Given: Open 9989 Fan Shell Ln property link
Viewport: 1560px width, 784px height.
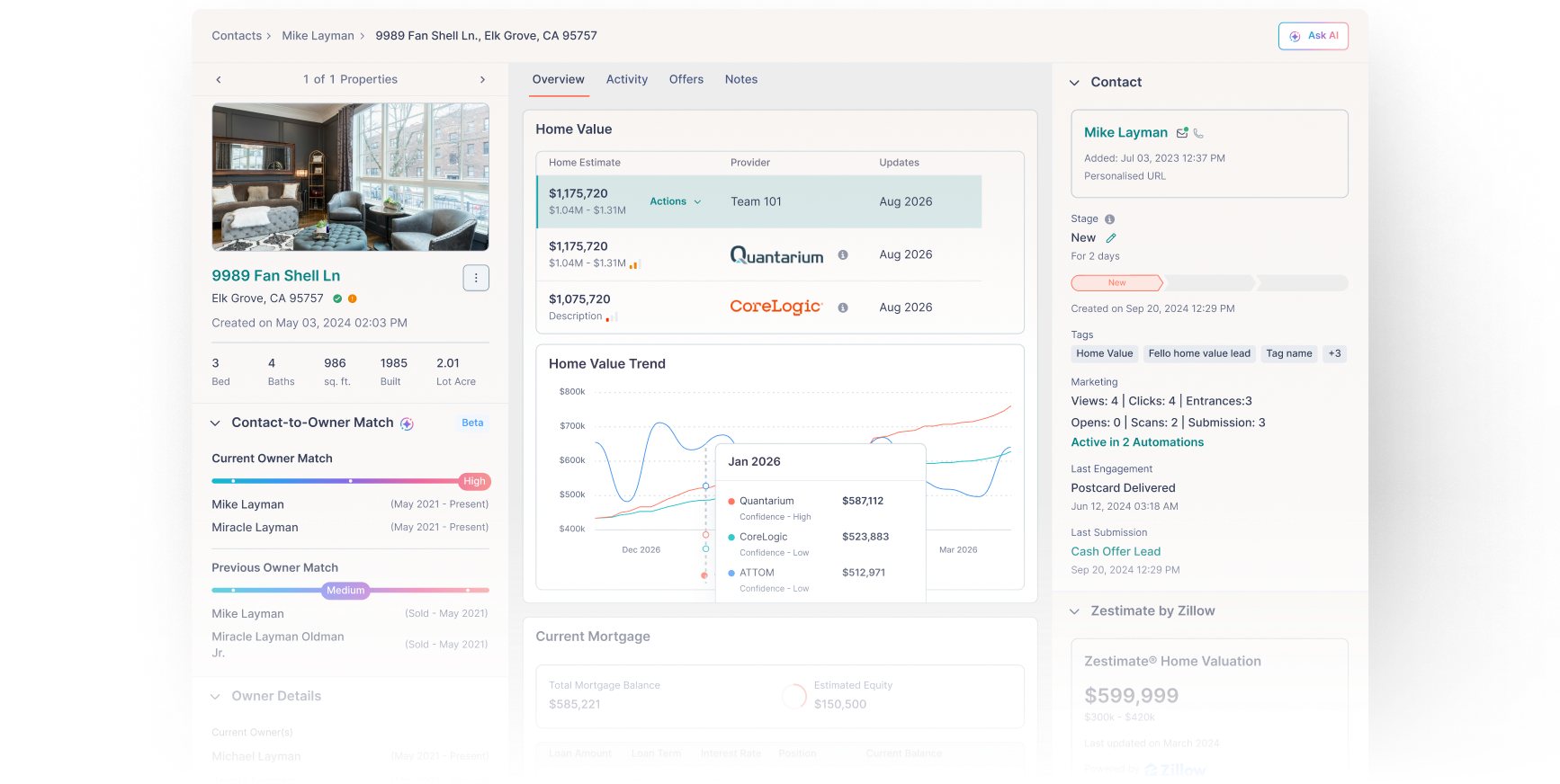Looking at the screenshot, I should coord(276,276).
